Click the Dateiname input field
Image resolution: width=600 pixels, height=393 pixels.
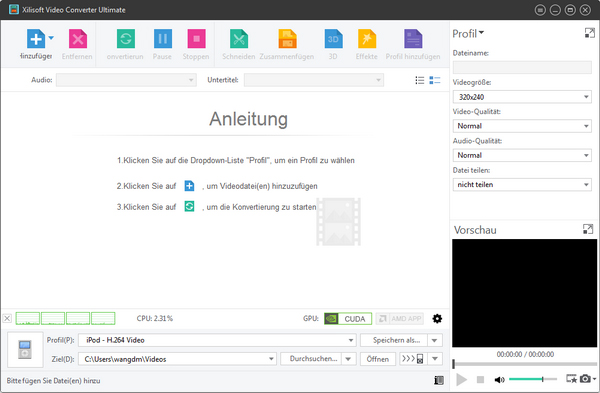pos(522,67)
